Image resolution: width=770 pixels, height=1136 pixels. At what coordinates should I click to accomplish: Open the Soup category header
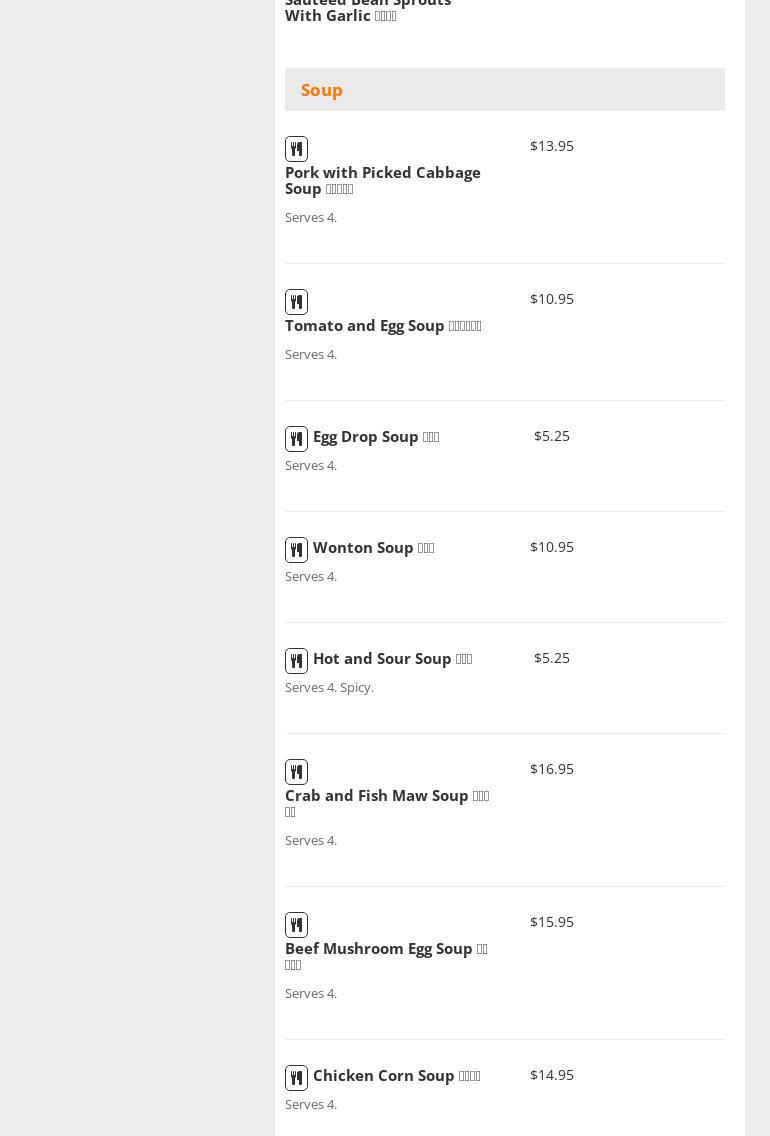click(322, 90)
